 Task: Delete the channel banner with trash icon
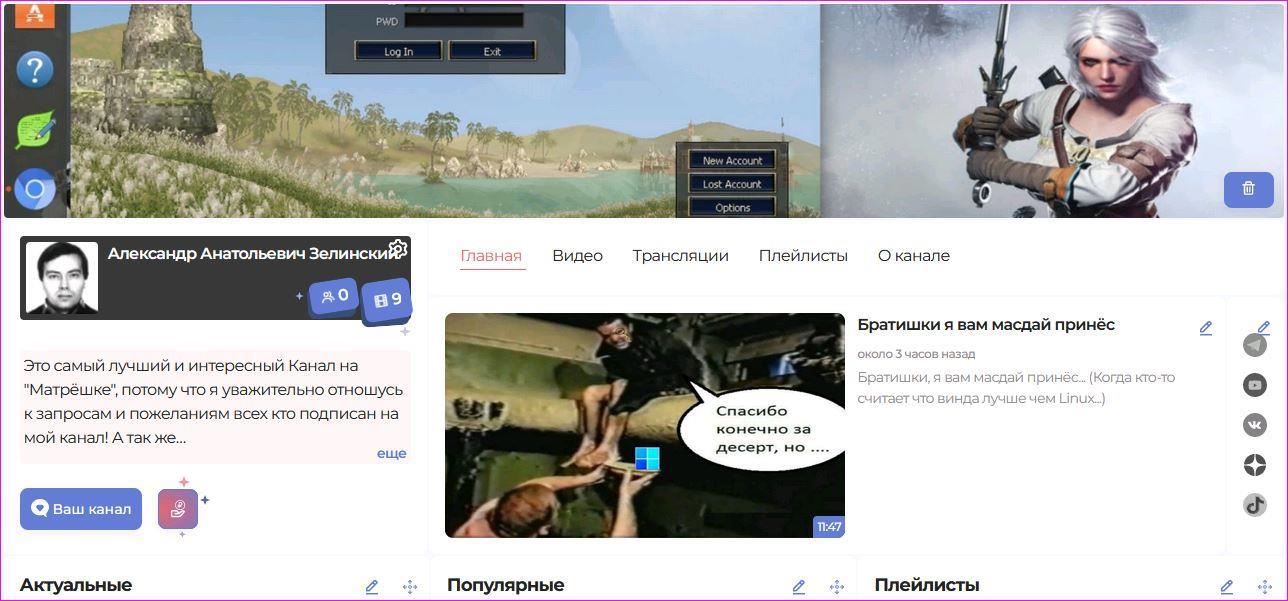1248,189
